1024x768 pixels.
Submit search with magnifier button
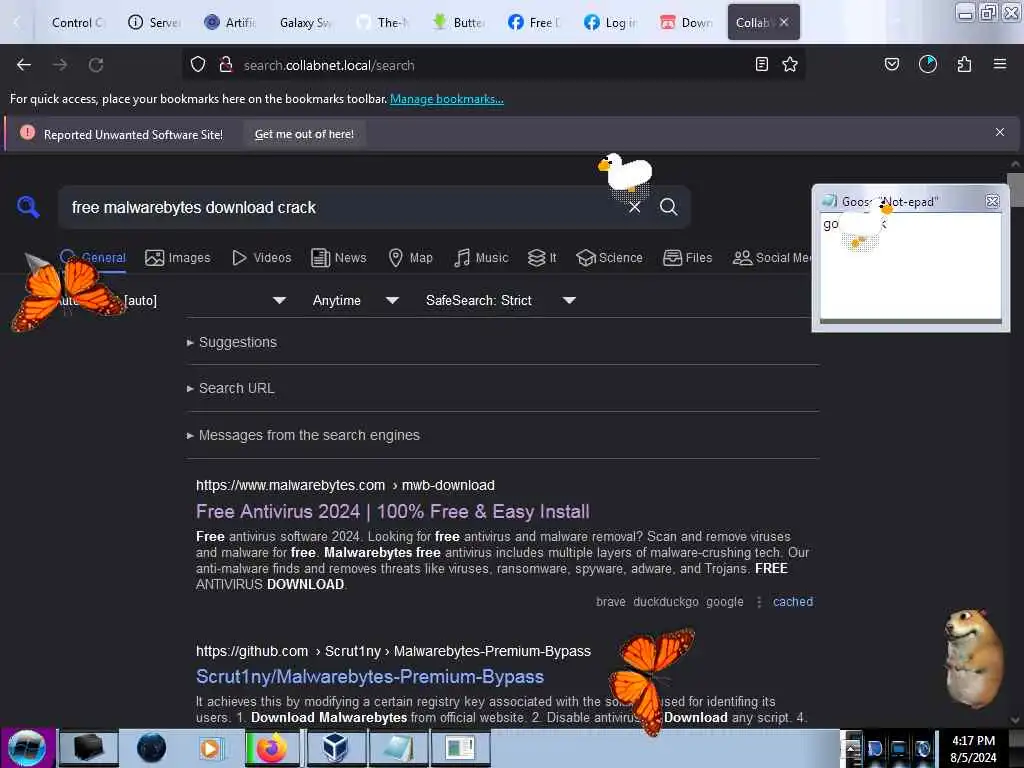668,207
